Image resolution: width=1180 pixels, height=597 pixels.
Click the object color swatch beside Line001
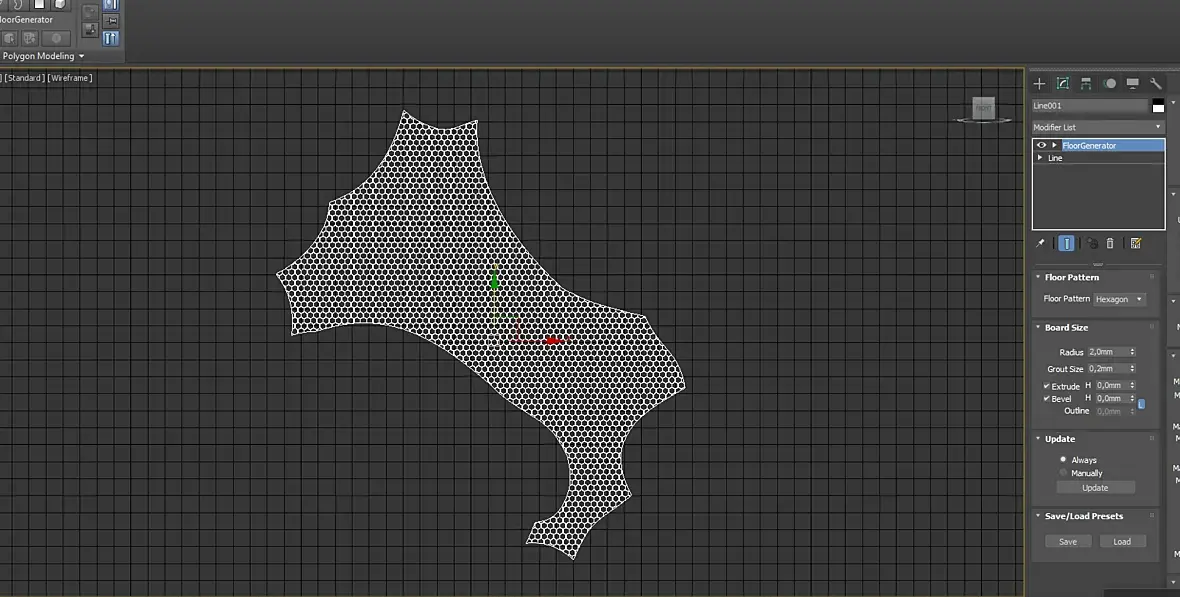point(1158,105)
